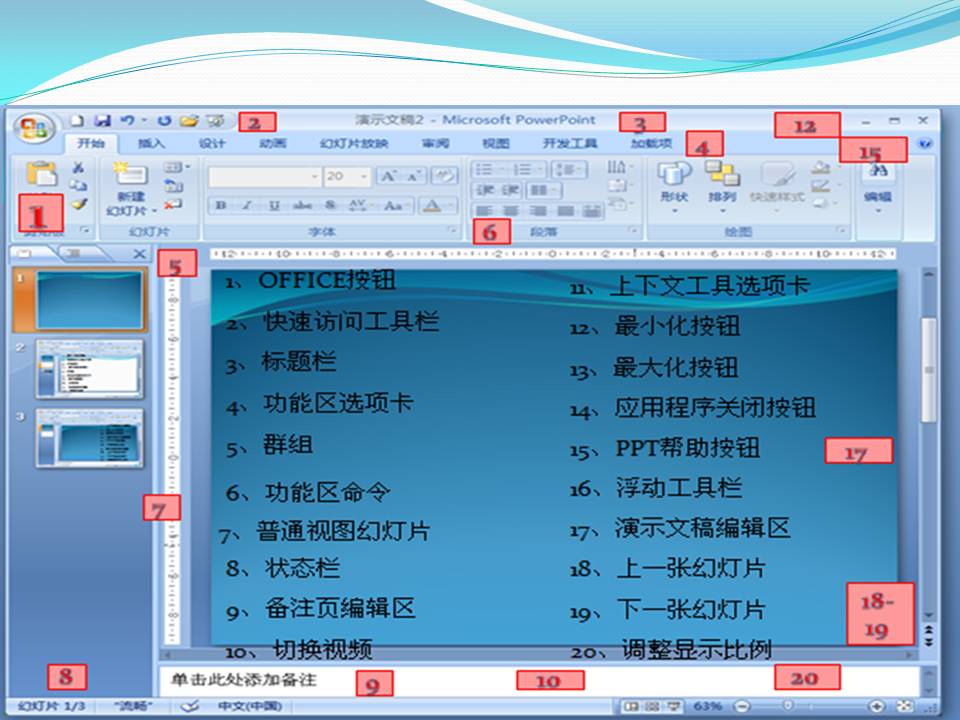
Task: Switch to the 插入 ribbon tab
Action: (151, 143)
